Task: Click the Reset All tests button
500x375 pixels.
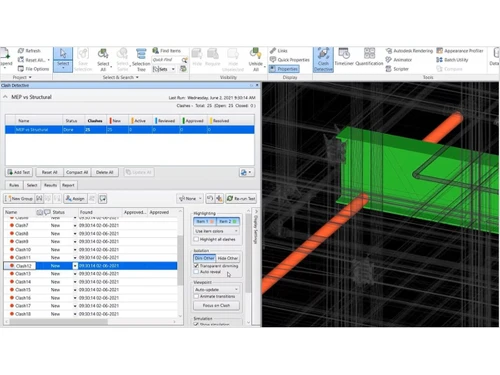Action: point(50,172)
